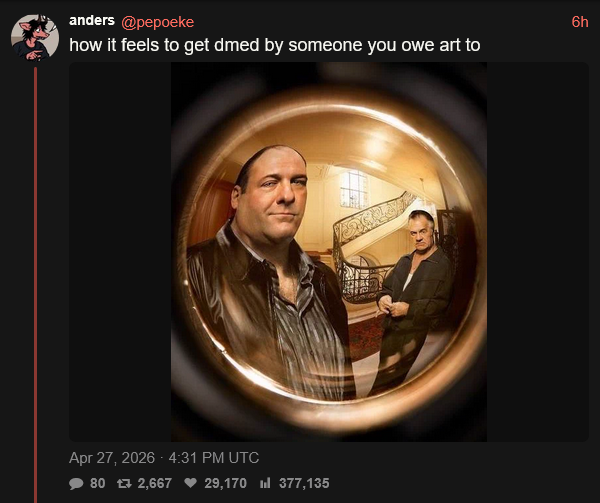Open the display name anders
This screenshot has width=600, height=503.
pos(92,20)
